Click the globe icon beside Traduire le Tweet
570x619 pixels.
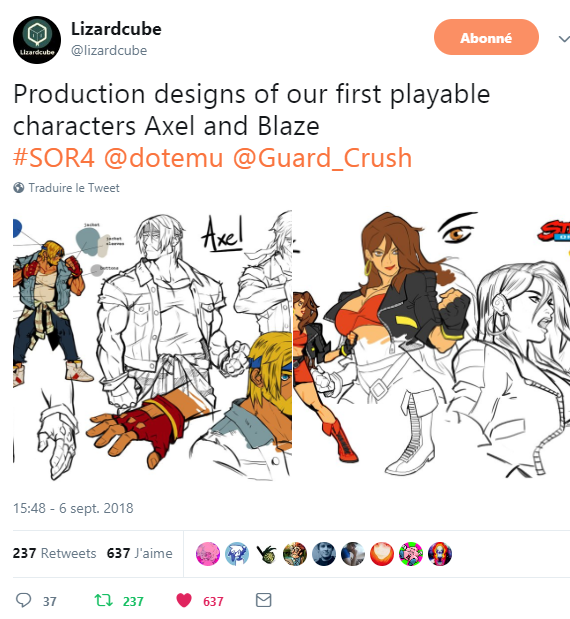coord(18,188)
